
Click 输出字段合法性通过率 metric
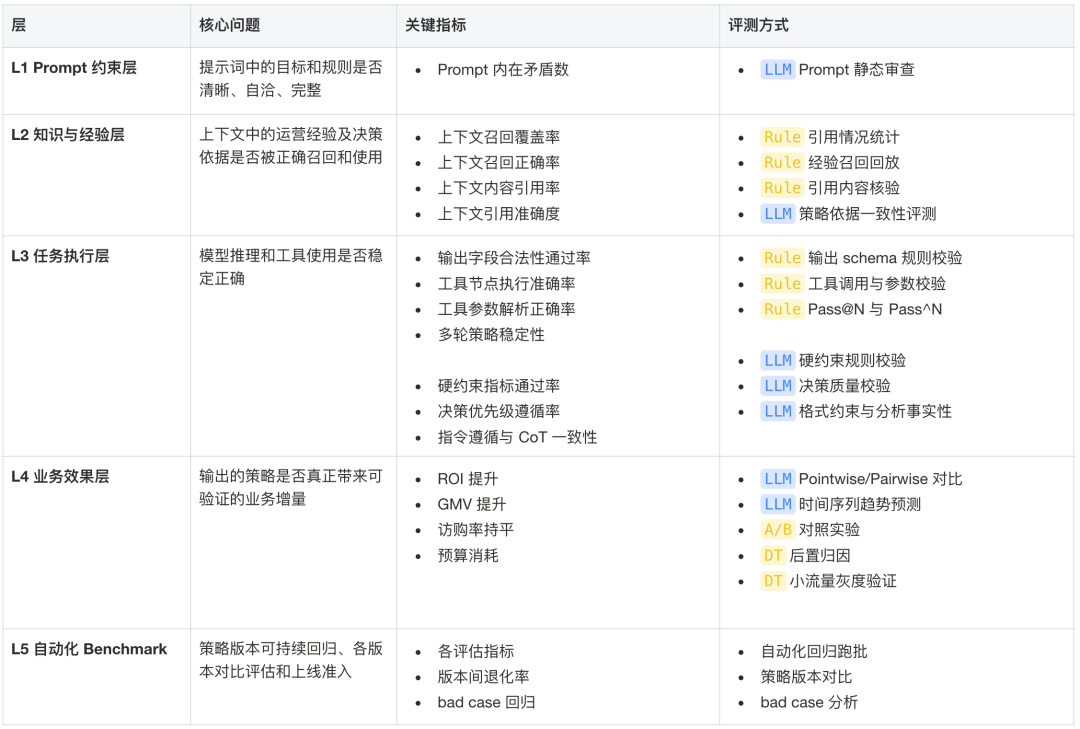pyautogui.click(x=514, y=258)
